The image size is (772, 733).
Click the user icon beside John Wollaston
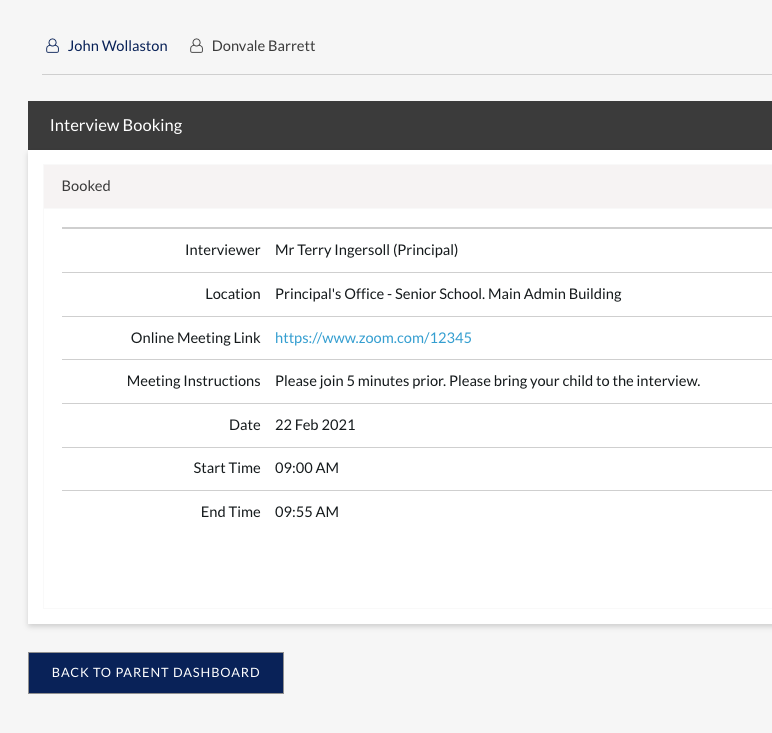tap(52, 46)
